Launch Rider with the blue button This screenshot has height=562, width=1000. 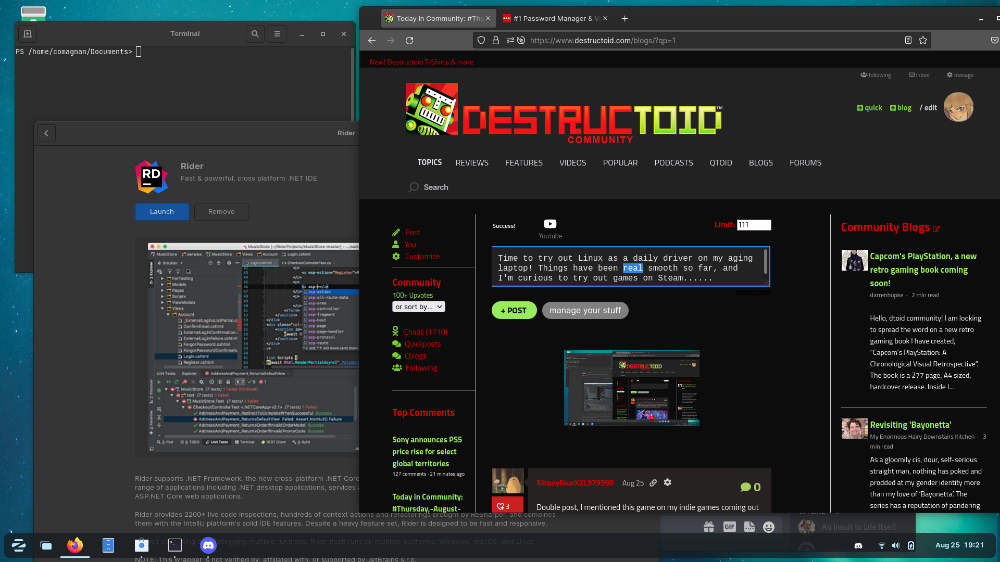162,211
